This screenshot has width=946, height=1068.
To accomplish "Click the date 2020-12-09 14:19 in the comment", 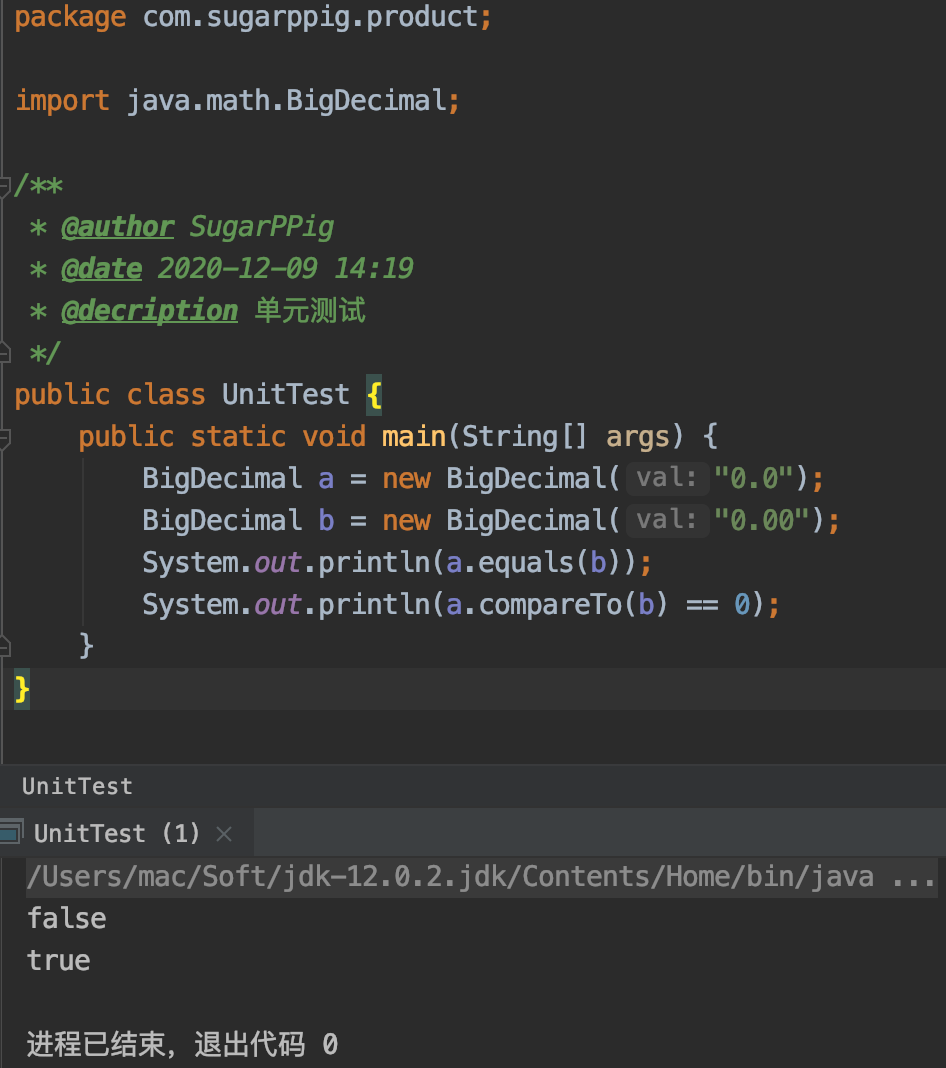I will (x=285, y=268).
